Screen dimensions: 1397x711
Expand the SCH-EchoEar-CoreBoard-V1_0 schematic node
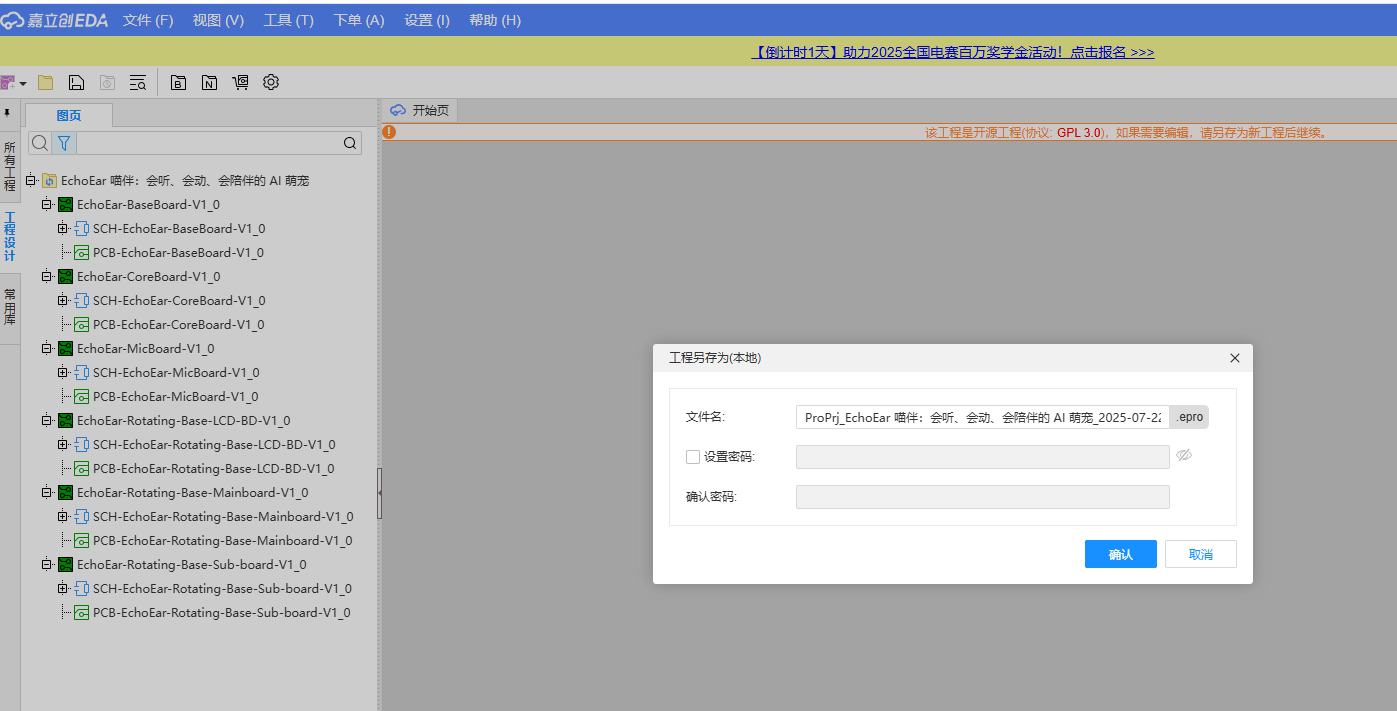pyautogui.click(x=62, y=301)
